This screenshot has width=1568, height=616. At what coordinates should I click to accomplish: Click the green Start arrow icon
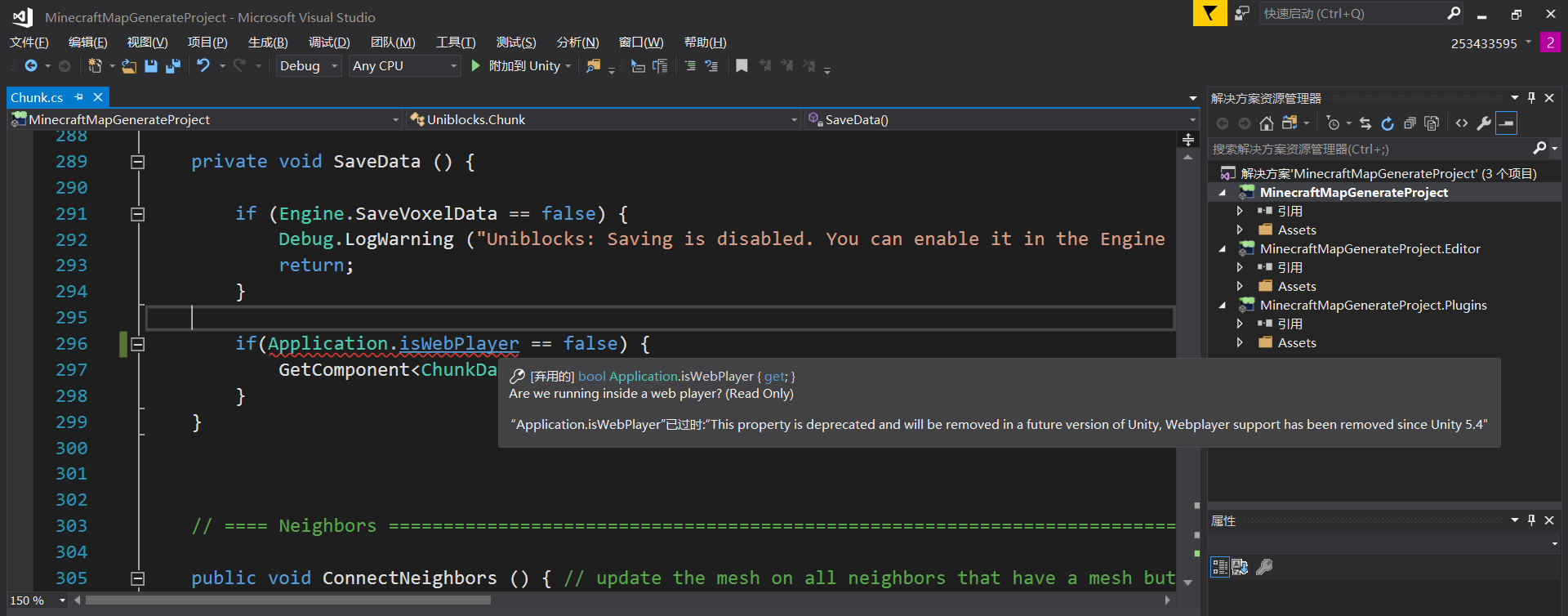(476, 65)
